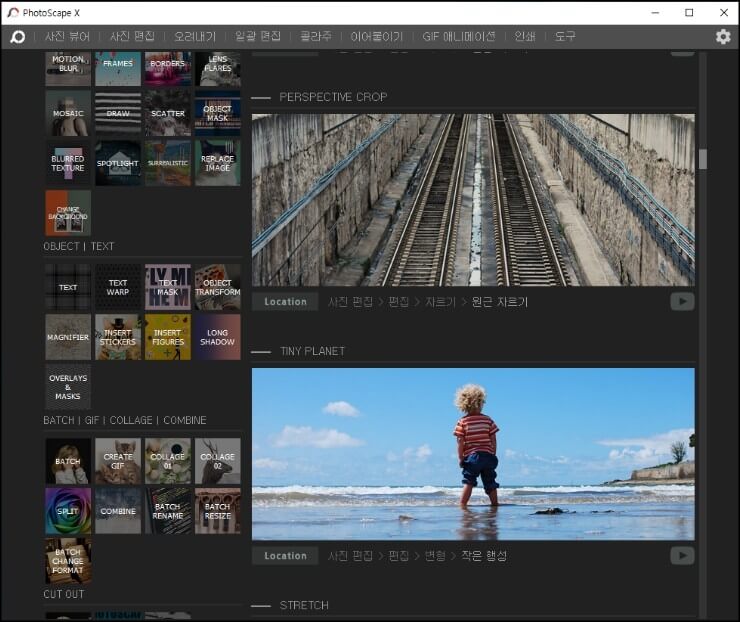Click the TINY PLANET heading
The width and height of the screenshot is (740, 622).
pos(312,351)
